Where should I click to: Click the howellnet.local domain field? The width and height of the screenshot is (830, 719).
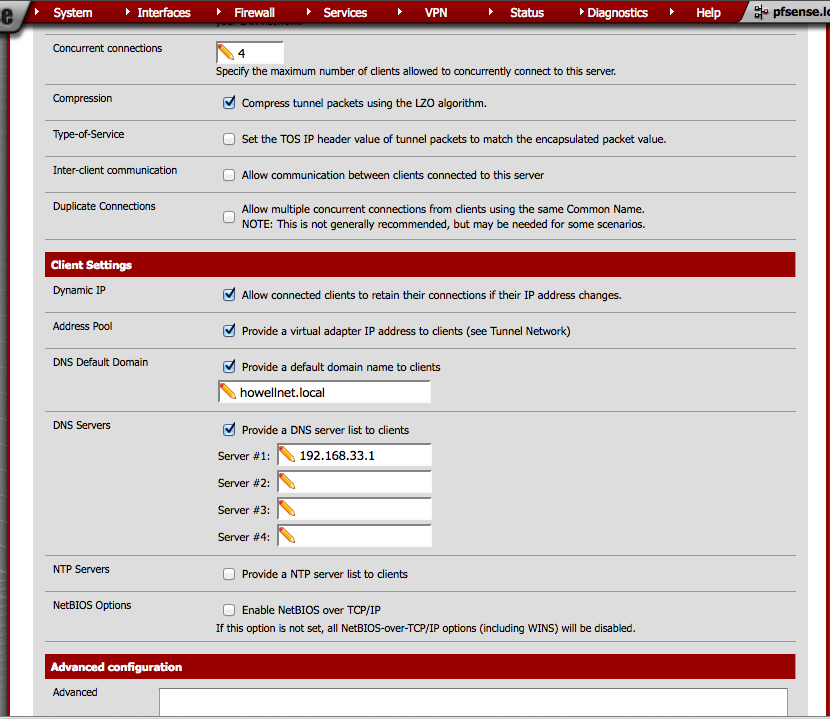(x=324, y=392)
